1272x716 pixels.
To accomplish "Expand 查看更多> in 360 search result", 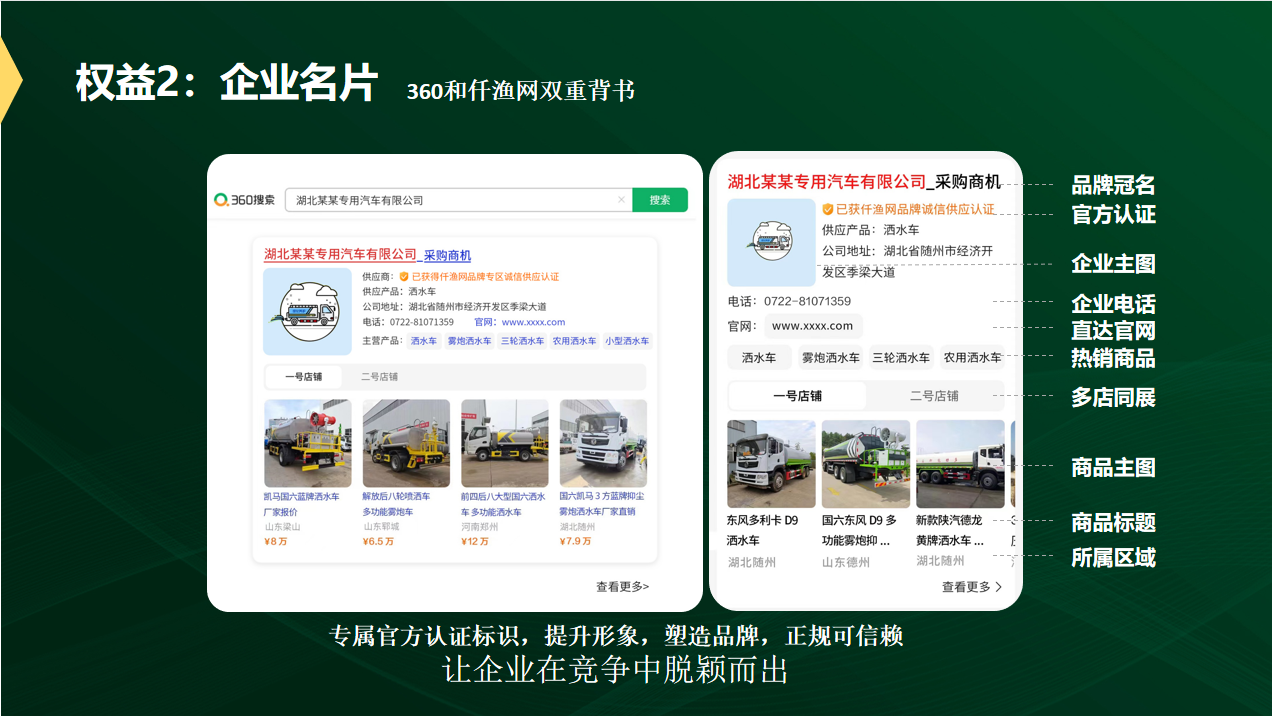I will (x=622, y=587).
